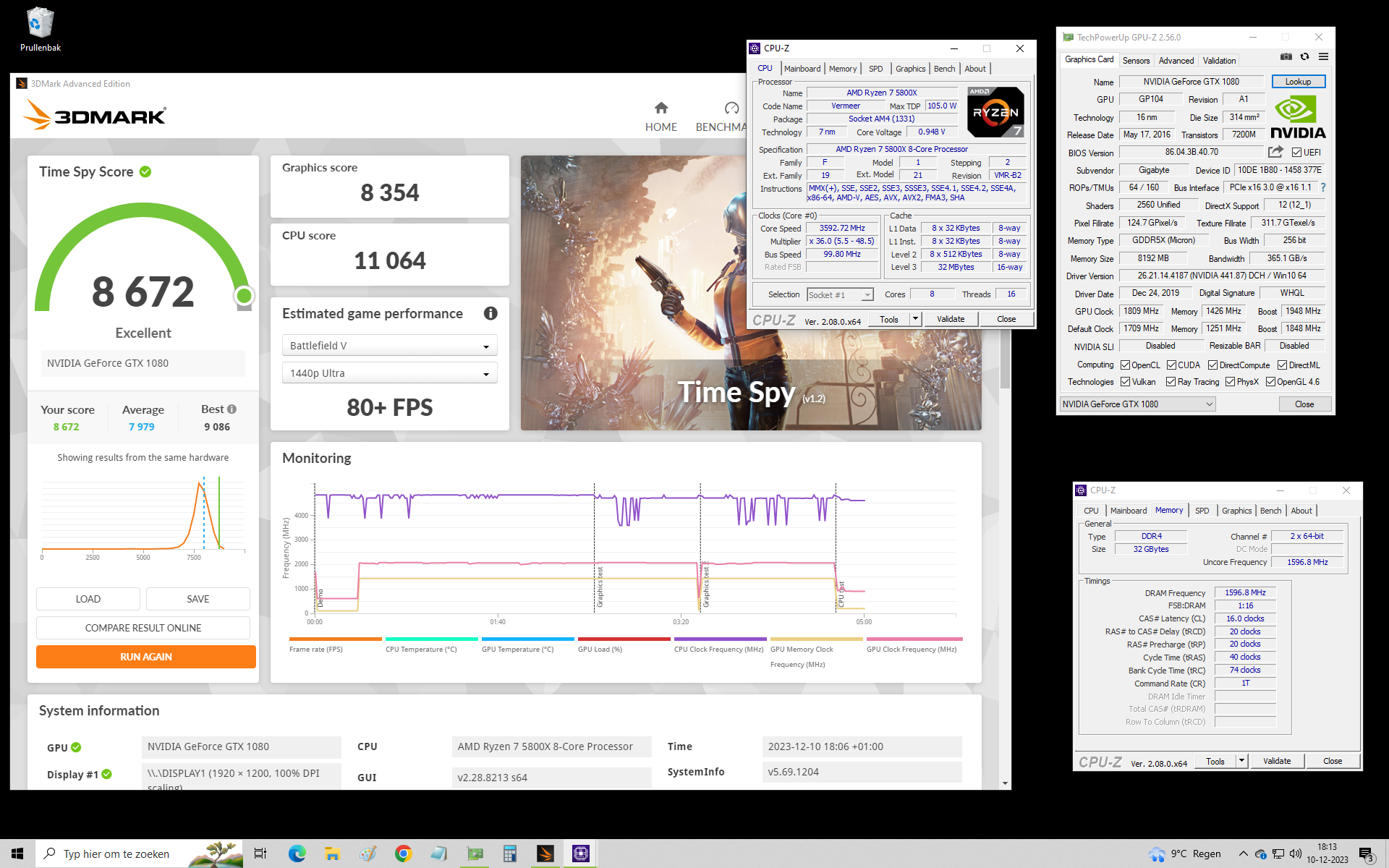Click the Benchmarks gauge icon in 3DMark

point(731,108)
